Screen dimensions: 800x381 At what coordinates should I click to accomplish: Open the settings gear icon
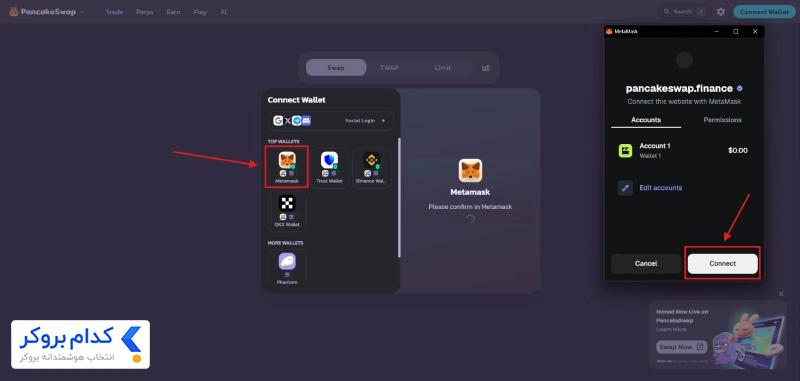(720, 12)
